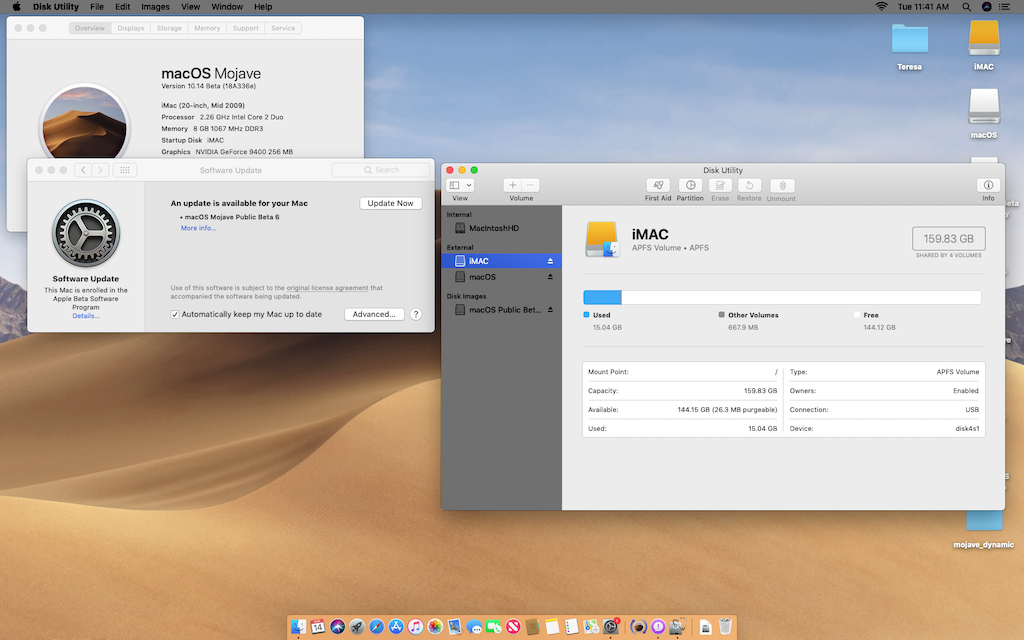This screenshot has width=1024, height=640.
Task: Show all preferences using the grid icon
Action: tap(125, 170)
